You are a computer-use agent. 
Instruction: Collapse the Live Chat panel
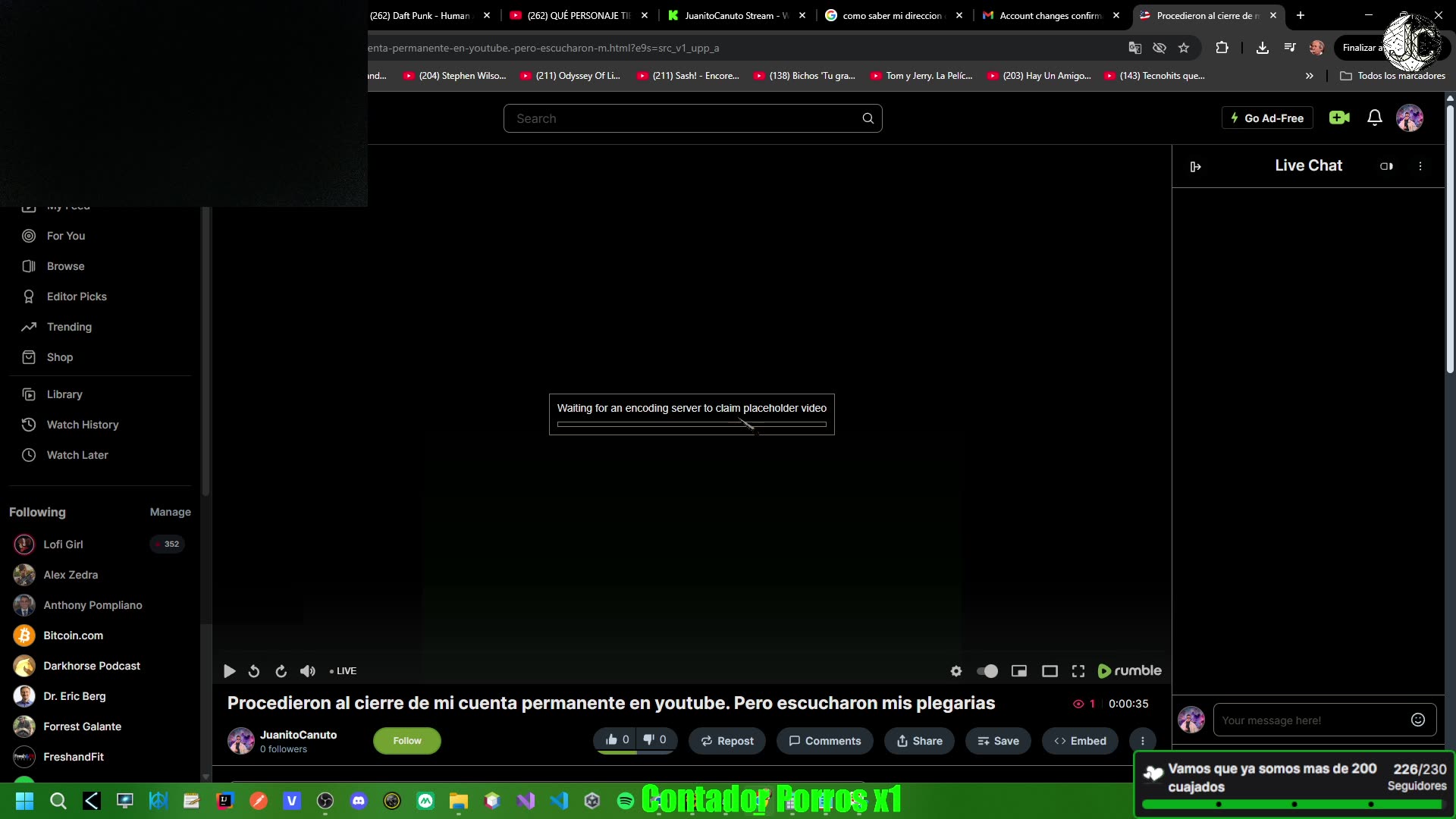(1195, 166)
